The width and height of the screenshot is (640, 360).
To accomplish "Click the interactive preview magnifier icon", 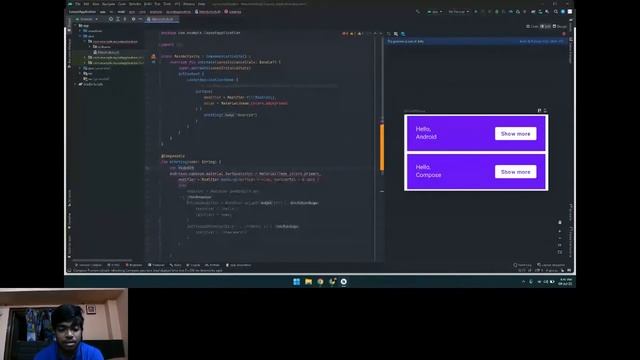I will pos(396,34).
